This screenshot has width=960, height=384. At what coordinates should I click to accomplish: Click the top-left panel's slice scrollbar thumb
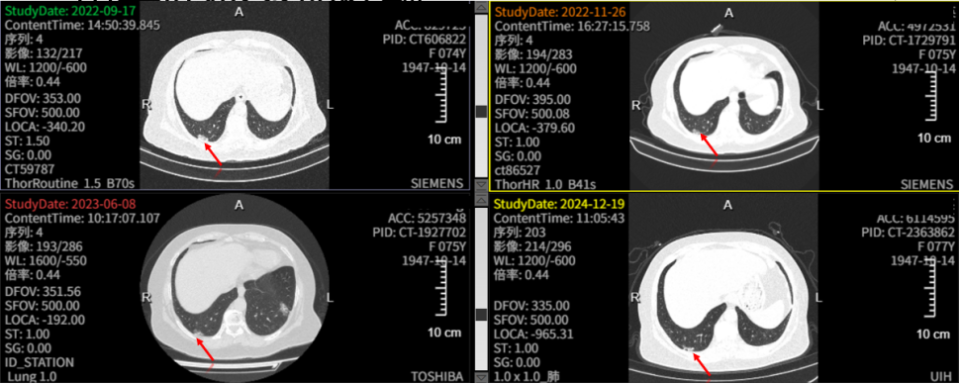point(481,111)
